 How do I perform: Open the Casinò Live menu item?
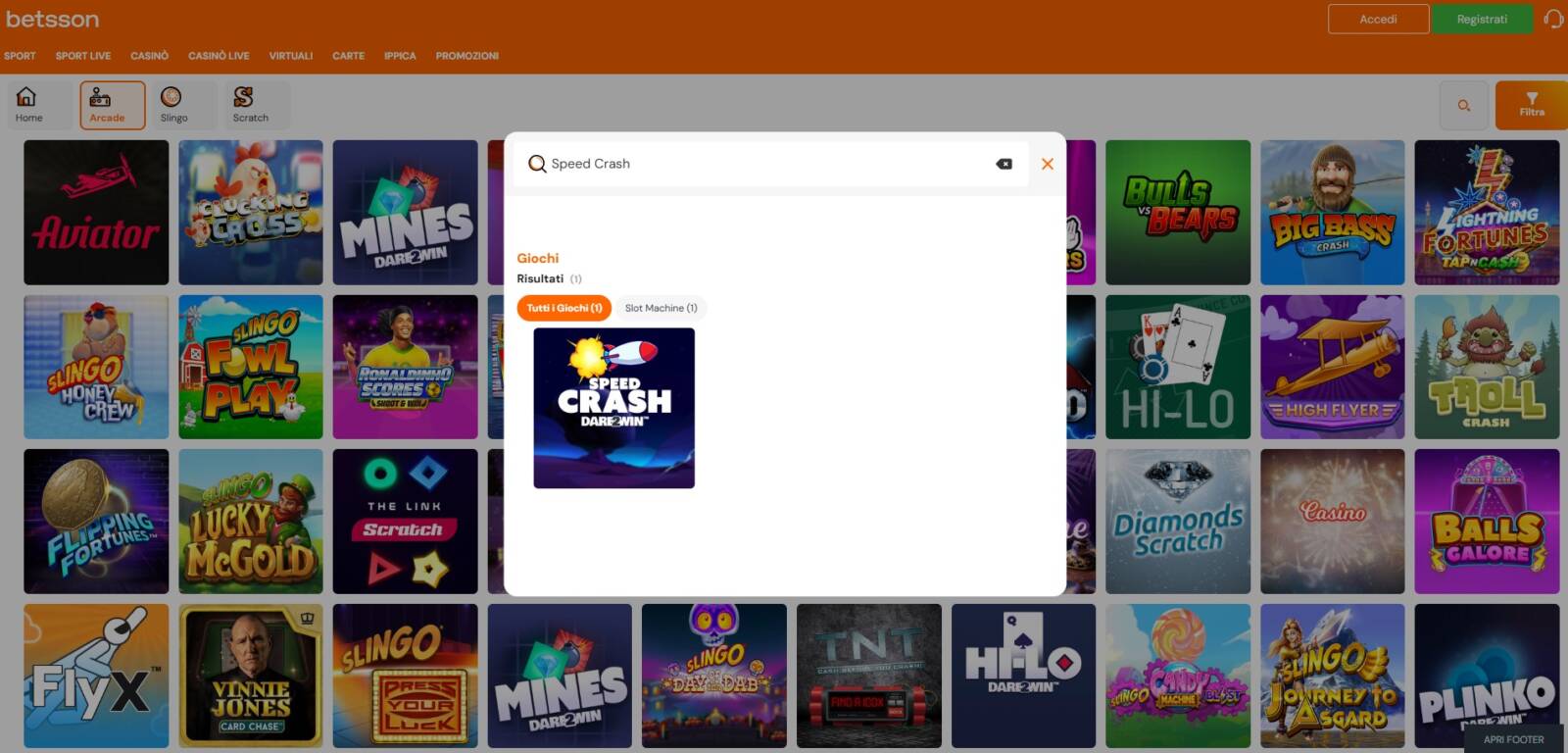click(219, 56)
